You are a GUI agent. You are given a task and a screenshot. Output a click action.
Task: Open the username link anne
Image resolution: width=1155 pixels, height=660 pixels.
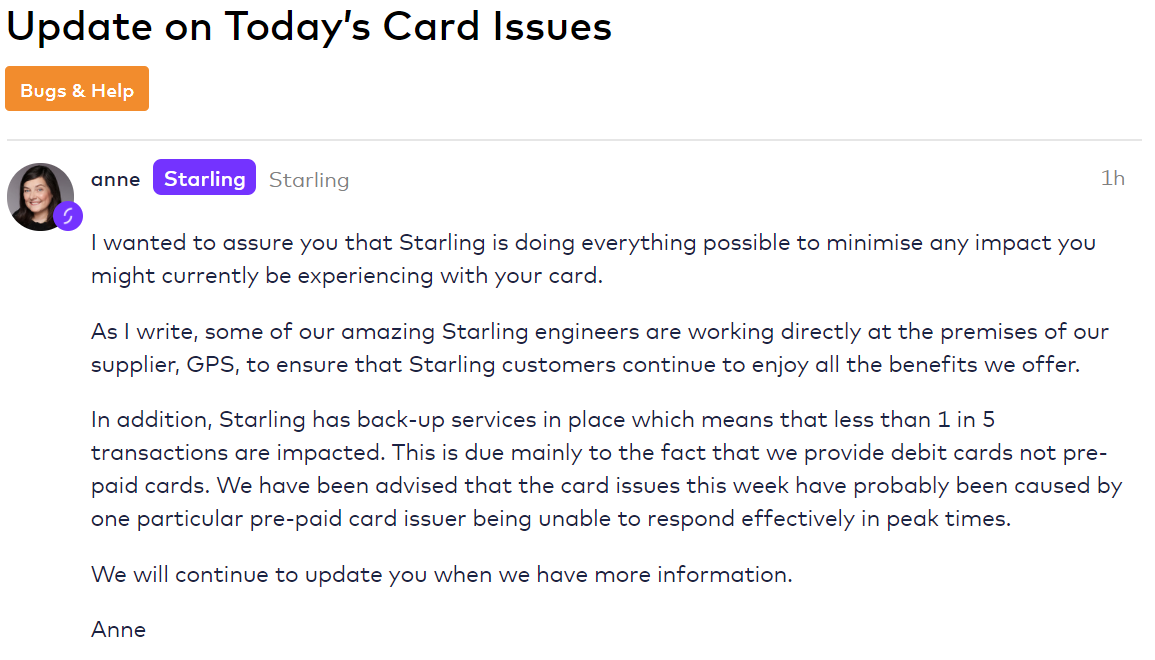115,180
